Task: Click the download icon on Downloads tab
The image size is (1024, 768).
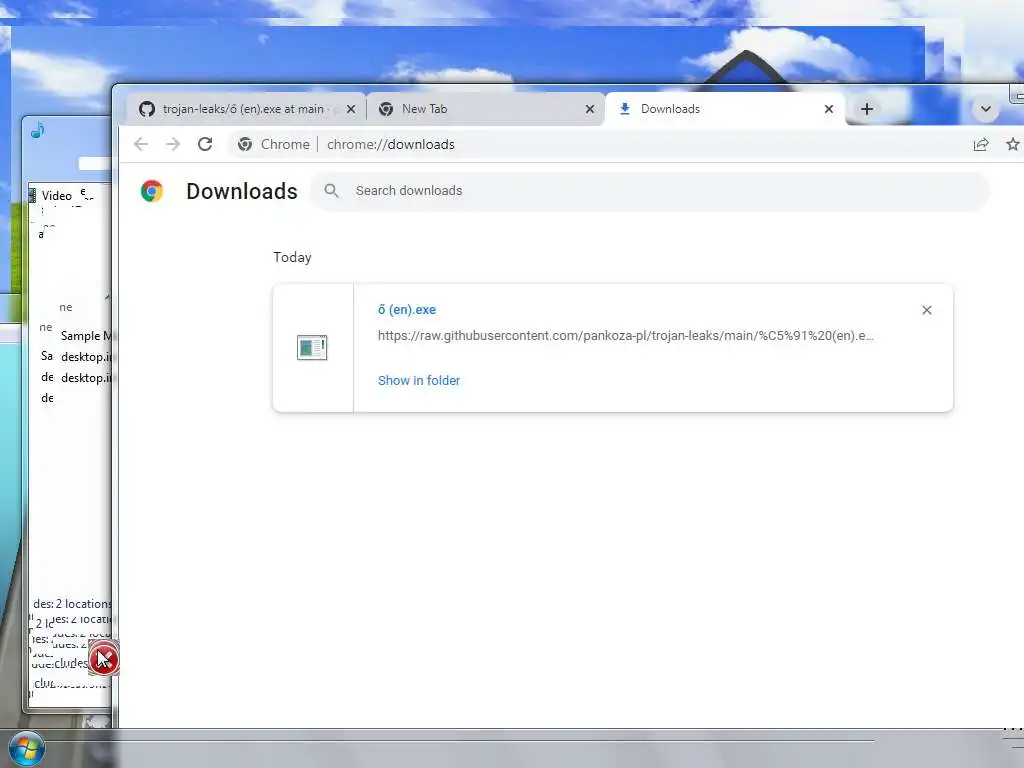Action: click(x=624, y=109)
